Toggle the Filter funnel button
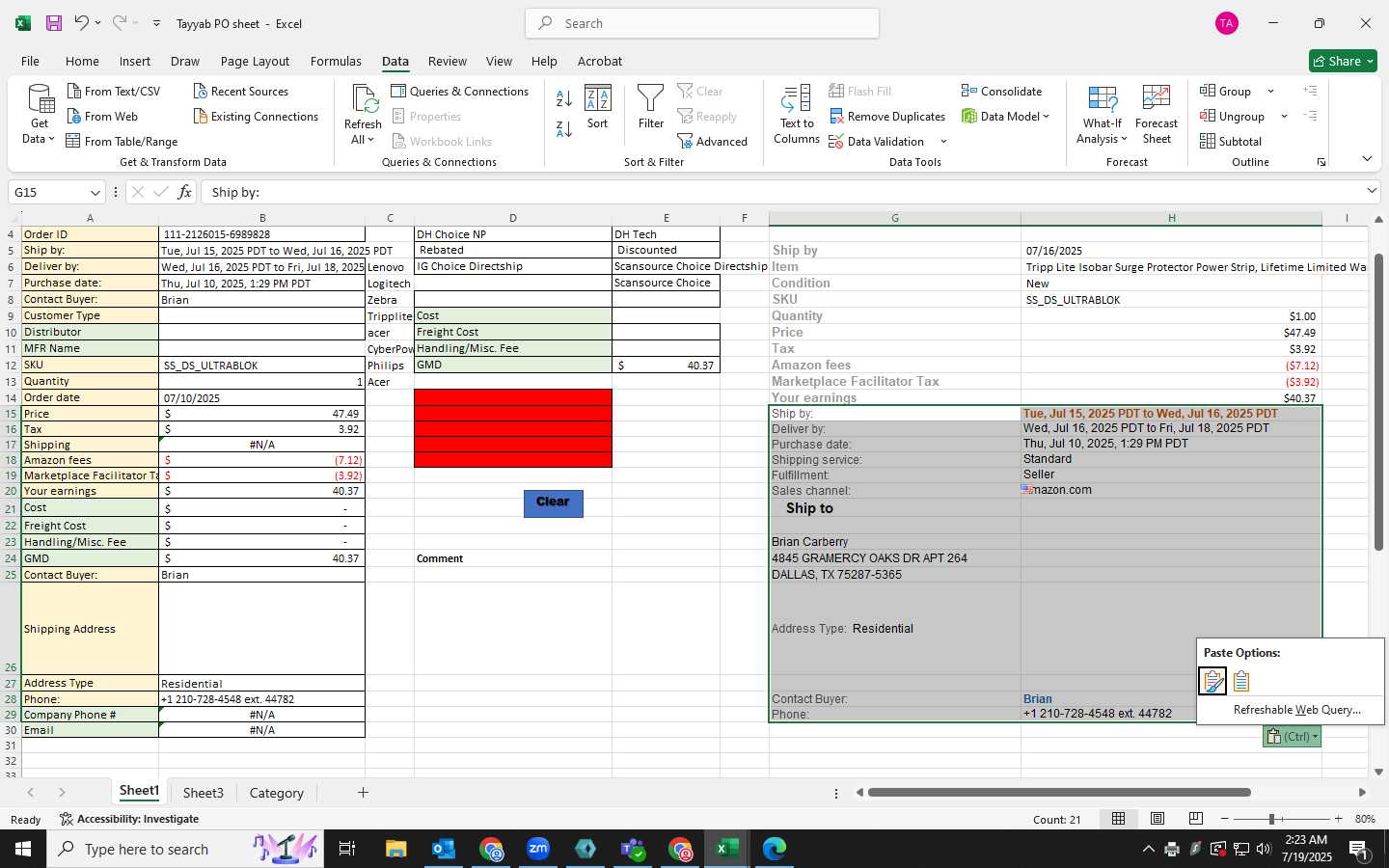Image resolution: width=1389 pixels, height=868 pixels. [651, 106]
